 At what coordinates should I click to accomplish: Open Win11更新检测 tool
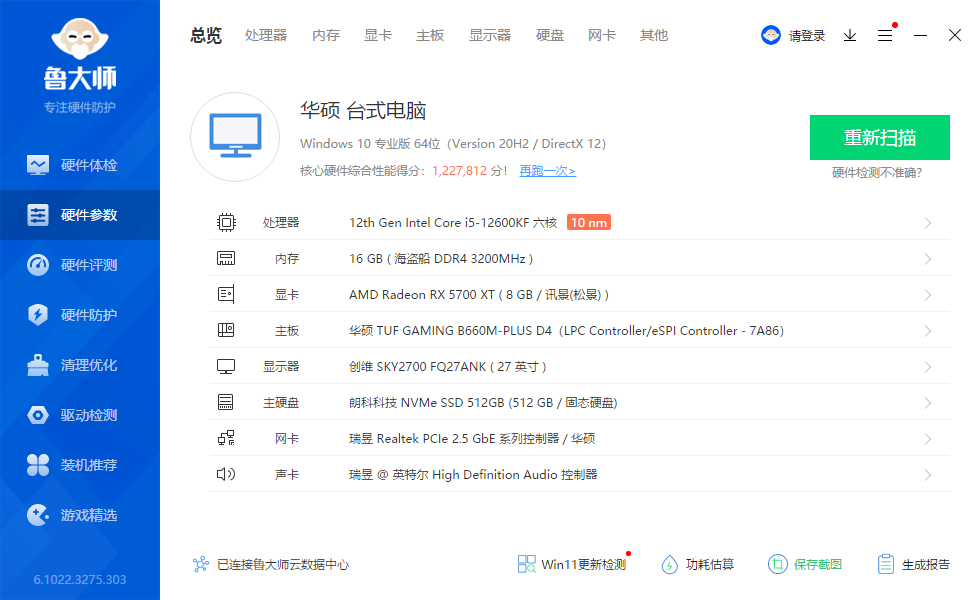[x=572, y=564]
